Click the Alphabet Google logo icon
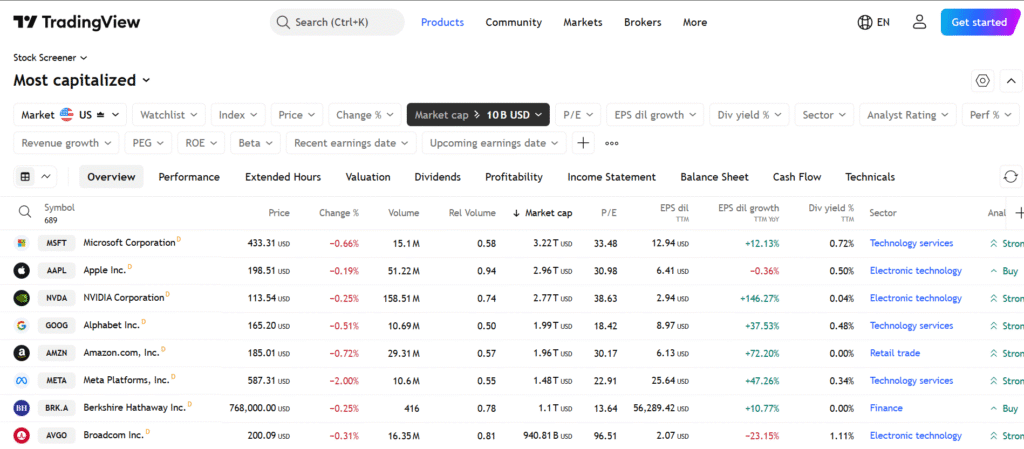This screenshot has width=1024, height=449. pyautogui.click(x=22, y=326)
